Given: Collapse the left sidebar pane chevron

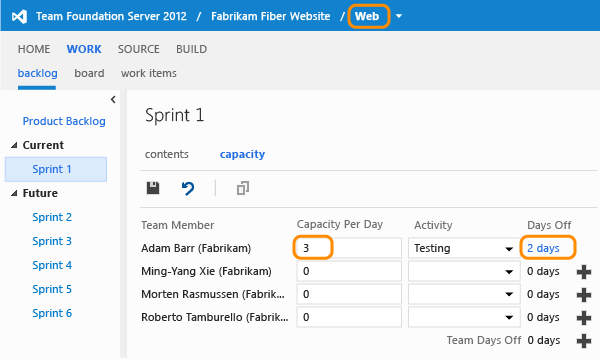Looking at the screenshot, I should [113, 99].
